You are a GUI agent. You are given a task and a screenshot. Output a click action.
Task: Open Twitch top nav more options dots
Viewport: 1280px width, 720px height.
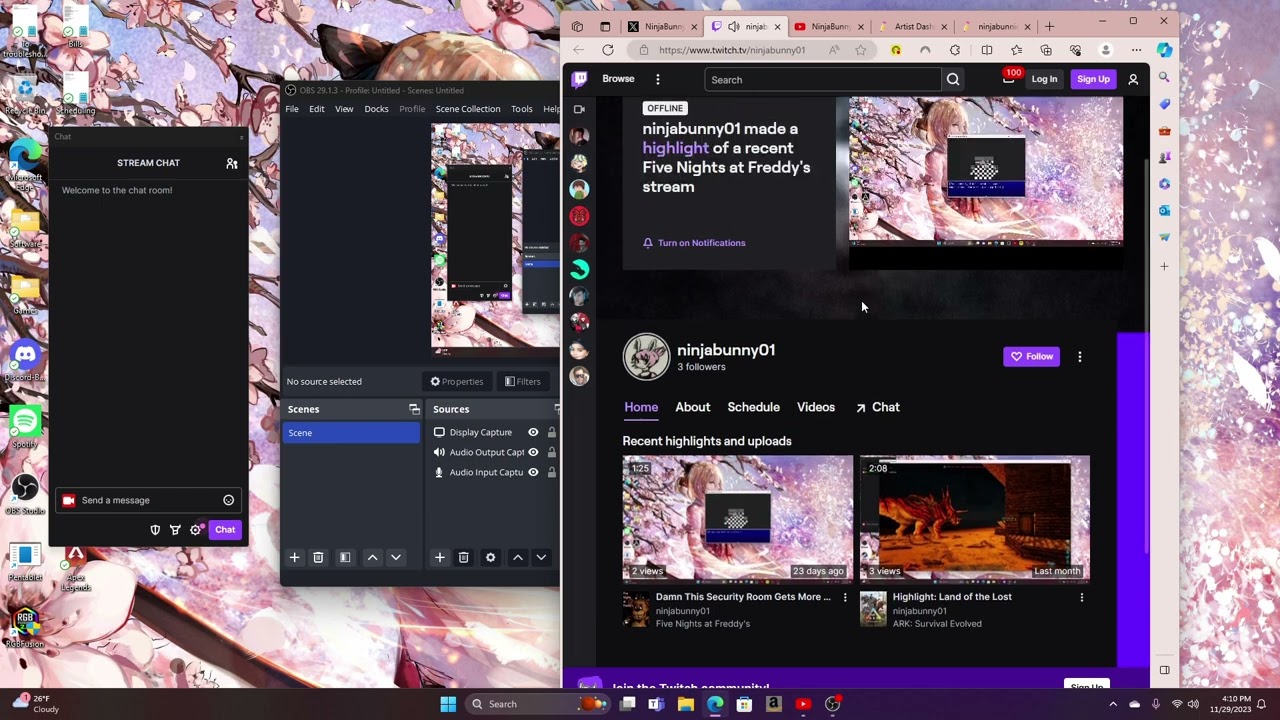(x=657, y=79)
